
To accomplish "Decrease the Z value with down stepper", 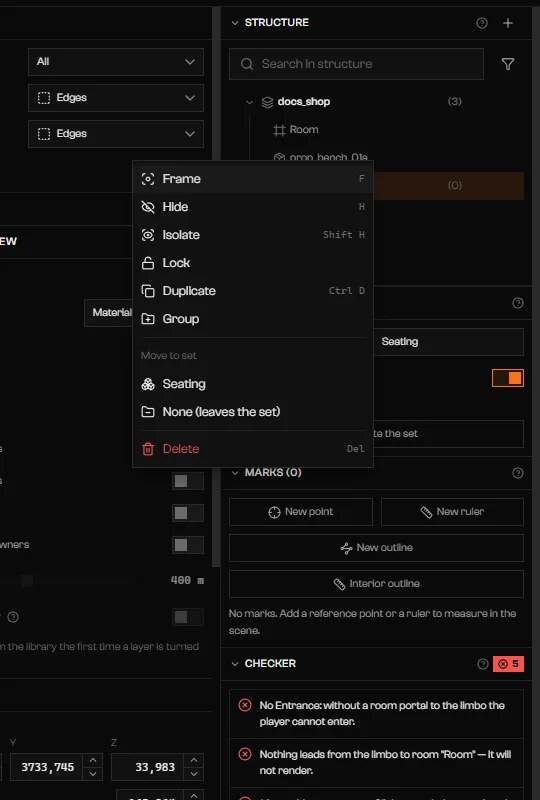I will point(194,773).
